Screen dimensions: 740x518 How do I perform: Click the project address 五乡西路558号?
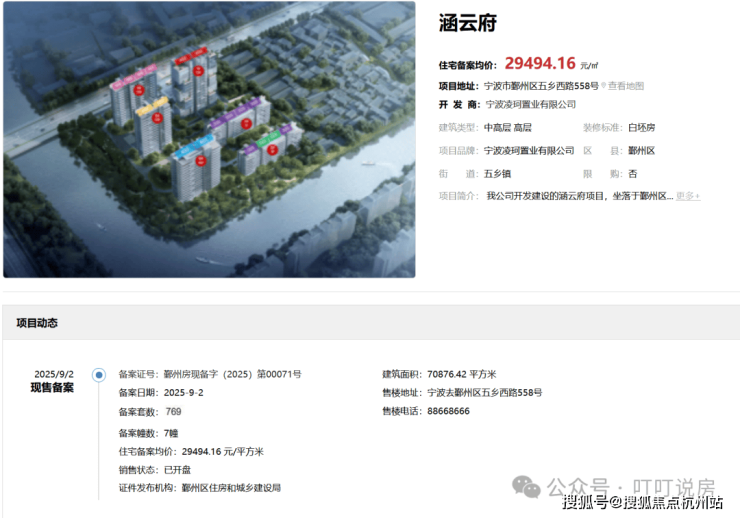pos(569,86)
